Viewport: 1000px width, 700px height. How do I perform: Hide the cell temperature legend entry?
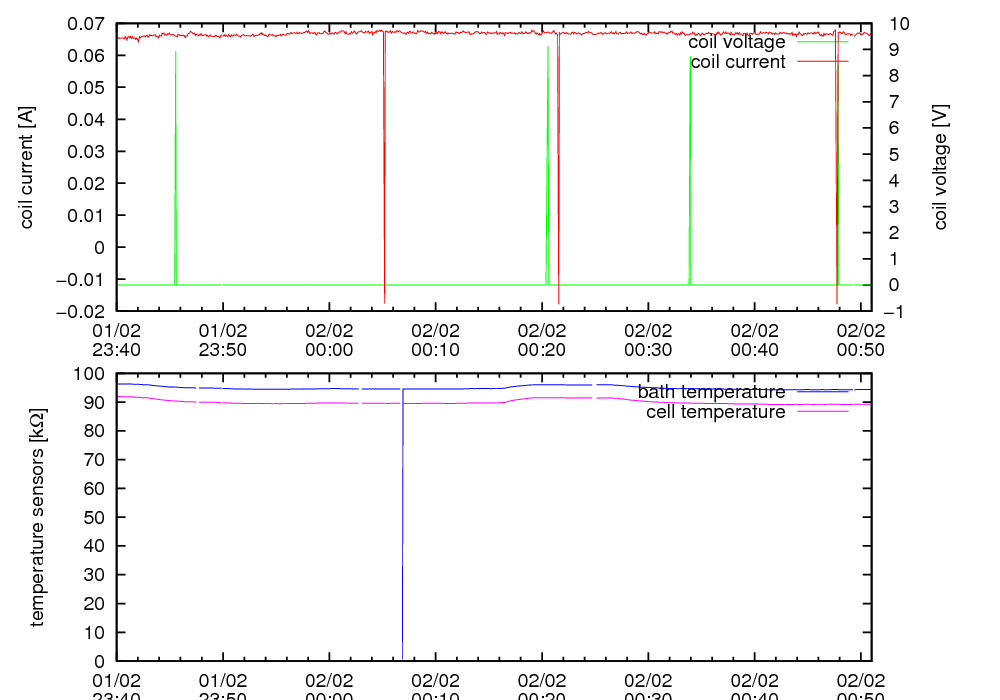[715, 412]
